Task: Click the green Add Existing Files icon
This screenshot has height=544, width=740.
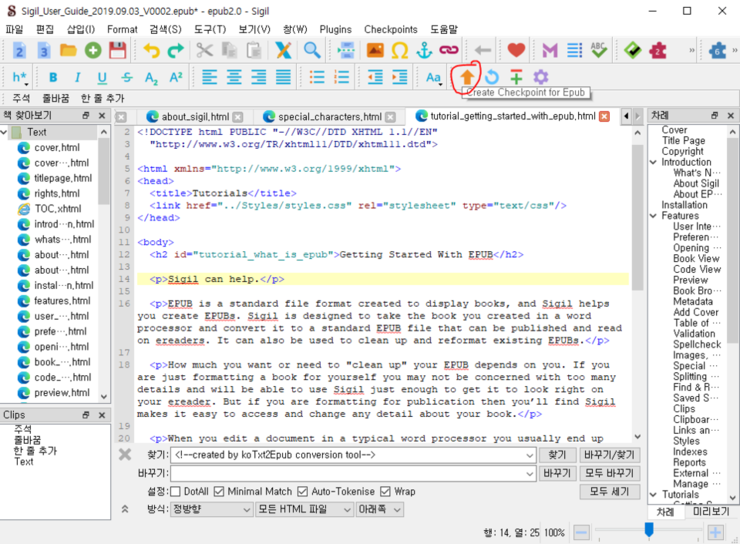Action: [x=93, y=50]
